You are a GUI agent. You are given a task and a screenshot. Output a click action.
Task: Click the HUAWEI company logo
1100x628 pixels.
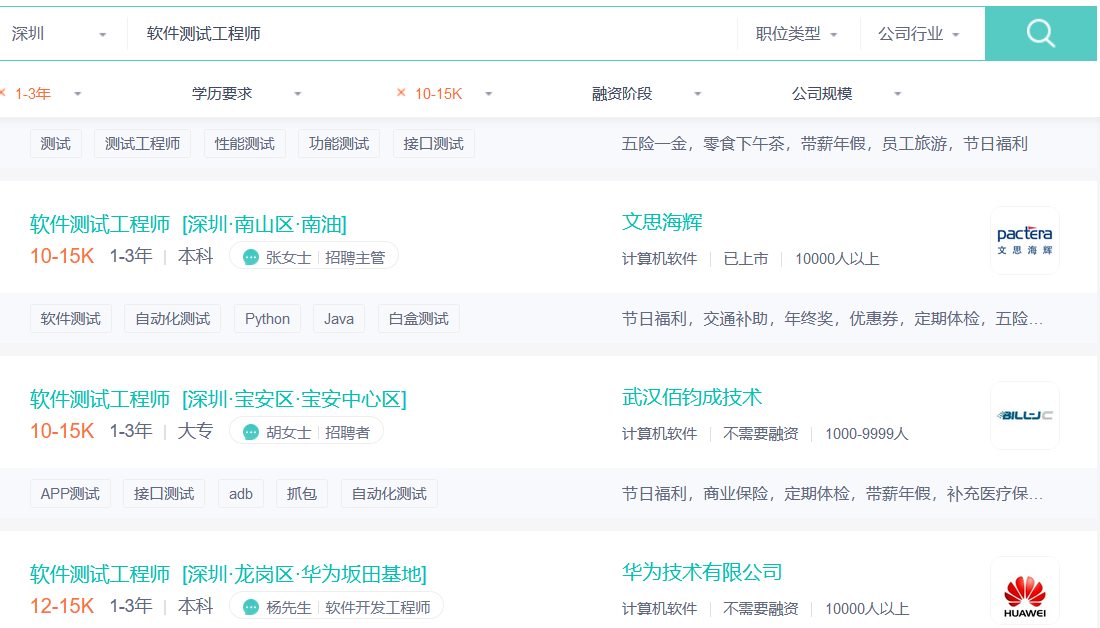tap(1024, 591)
